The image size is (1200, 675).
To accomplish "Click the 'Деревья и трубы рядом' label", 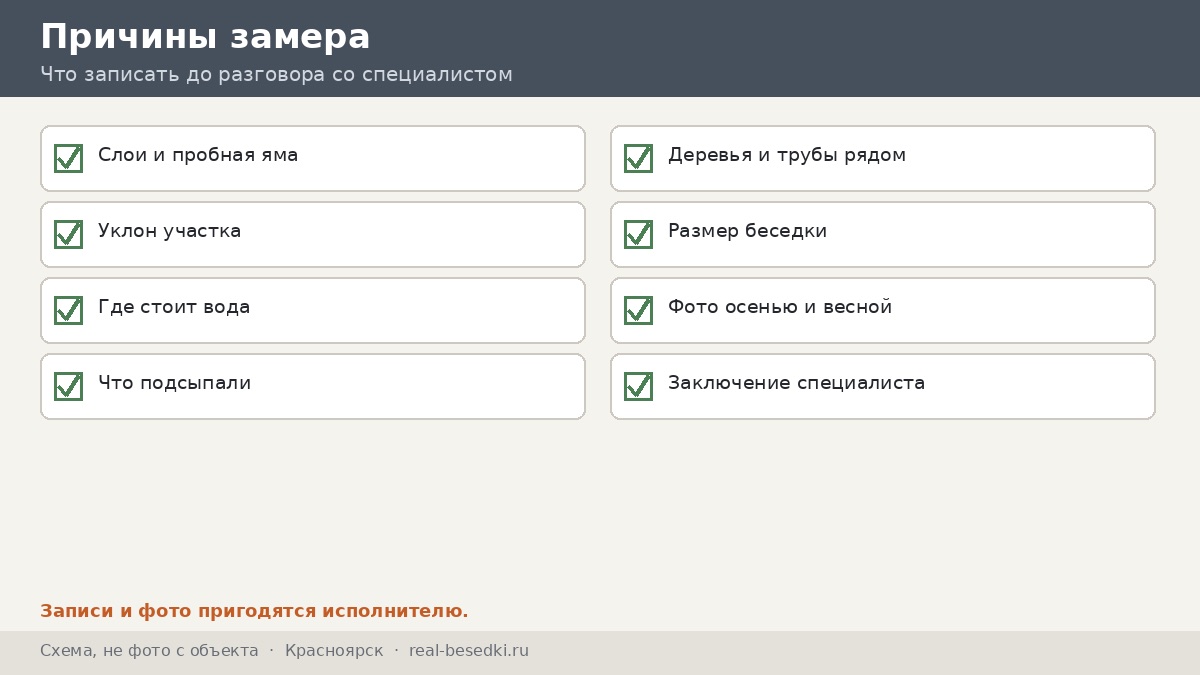I will point(787,156).
